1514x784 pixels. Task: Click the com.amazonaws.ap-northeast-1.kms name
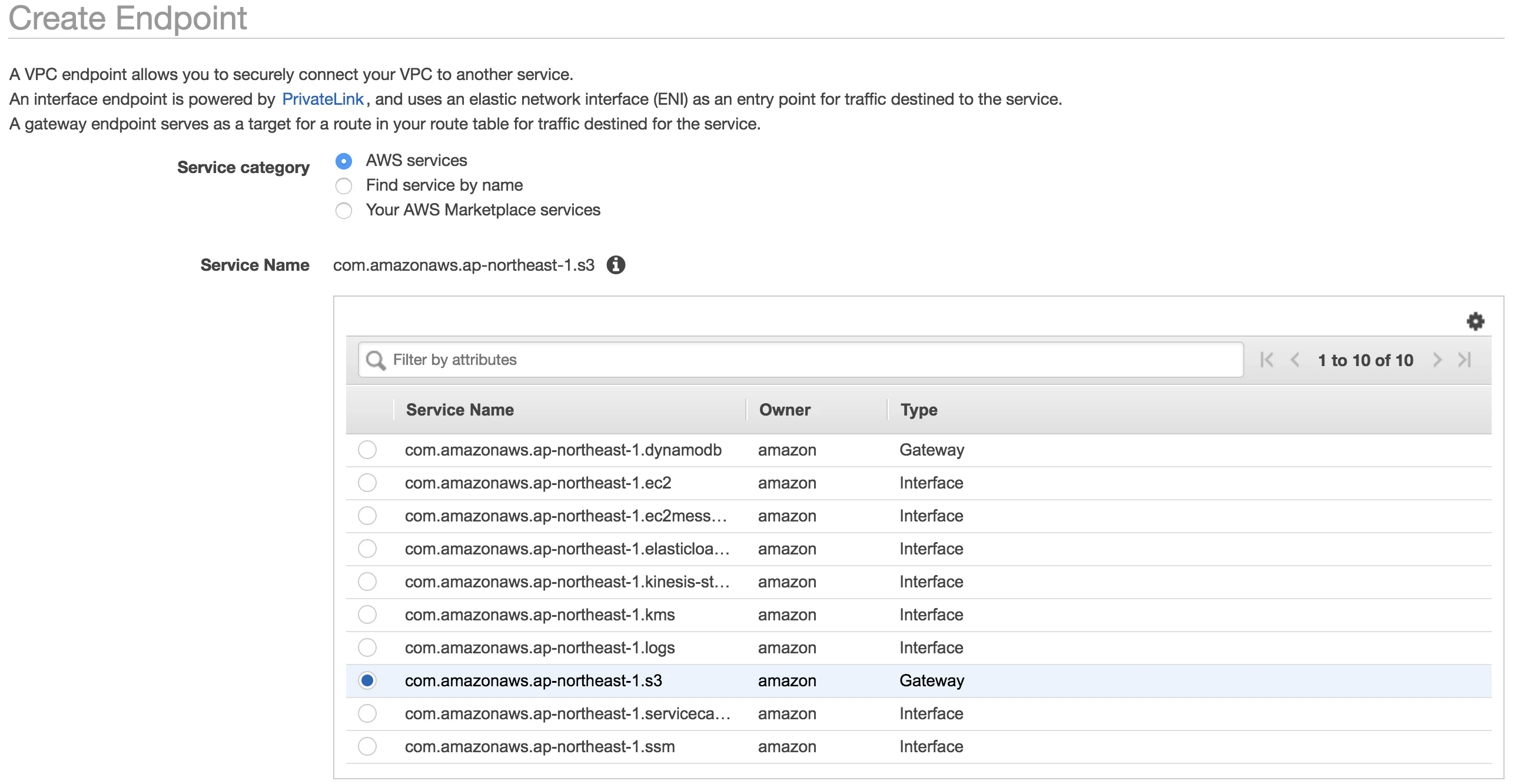click(540, 614)
